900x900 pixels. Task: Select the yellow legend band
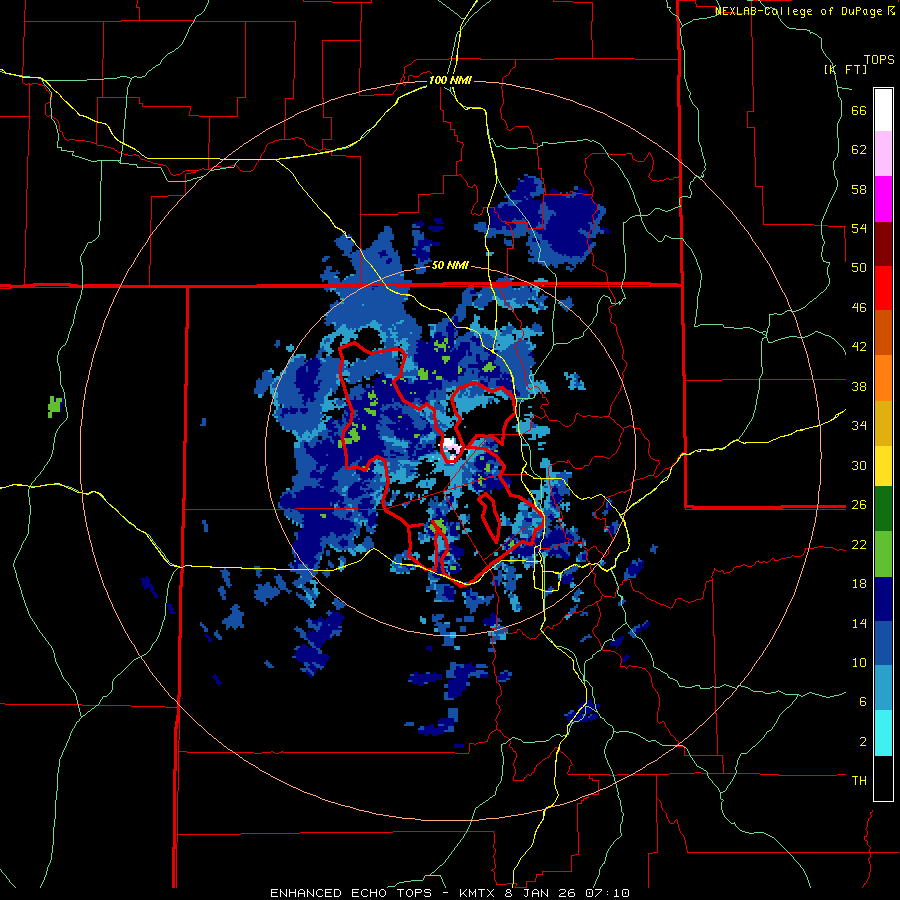[x=883, y=465]
